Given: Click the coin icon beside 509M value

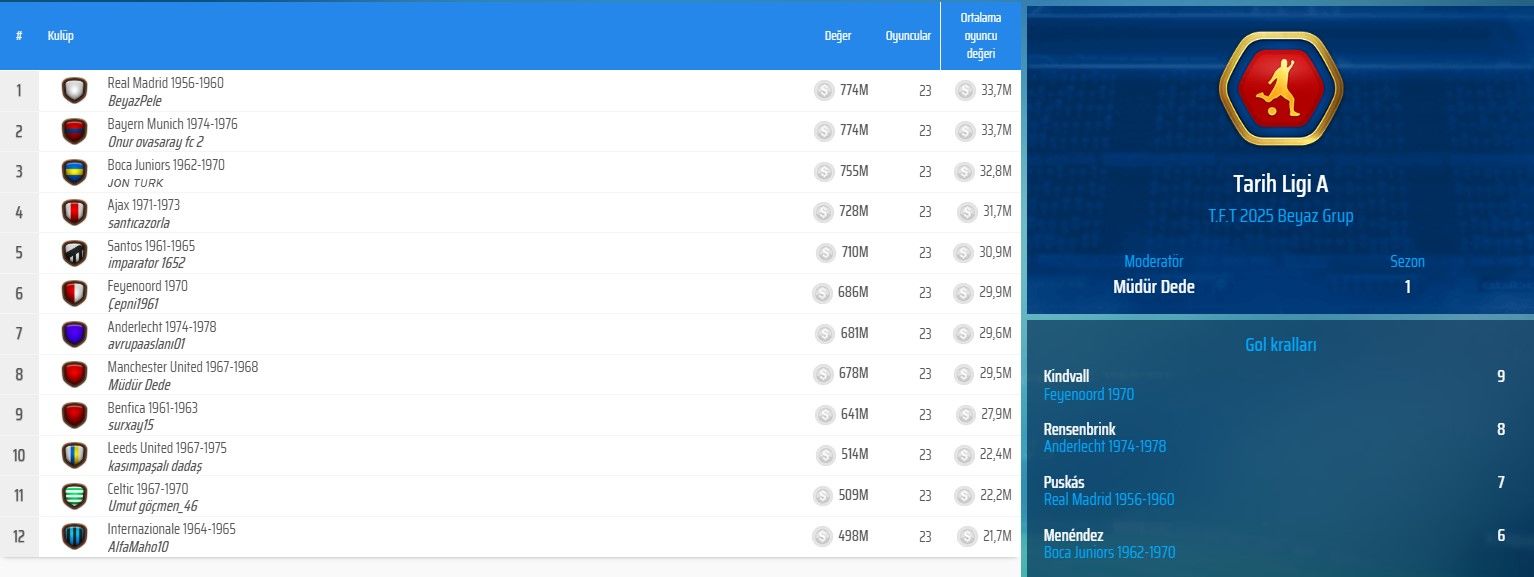Looking at the screenshot, I should [x=823, y=496].
